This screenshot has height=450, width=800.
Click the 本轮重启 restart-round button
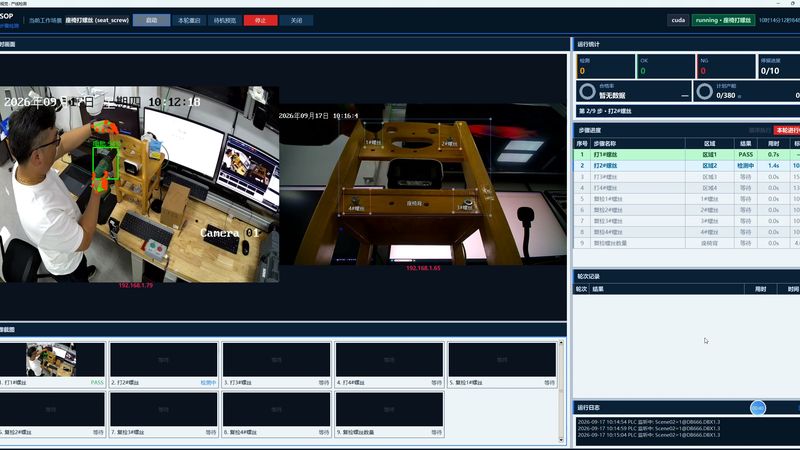[189, 20]
